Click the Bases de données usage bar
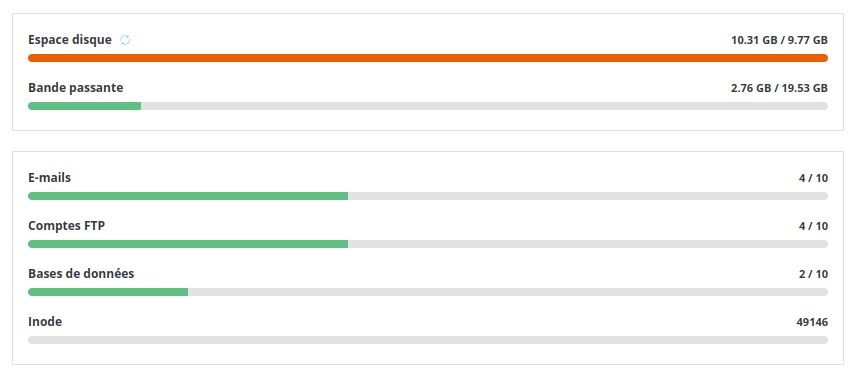Screen dimensions: 856x378 pyautogui.click(x=428, y=292)
